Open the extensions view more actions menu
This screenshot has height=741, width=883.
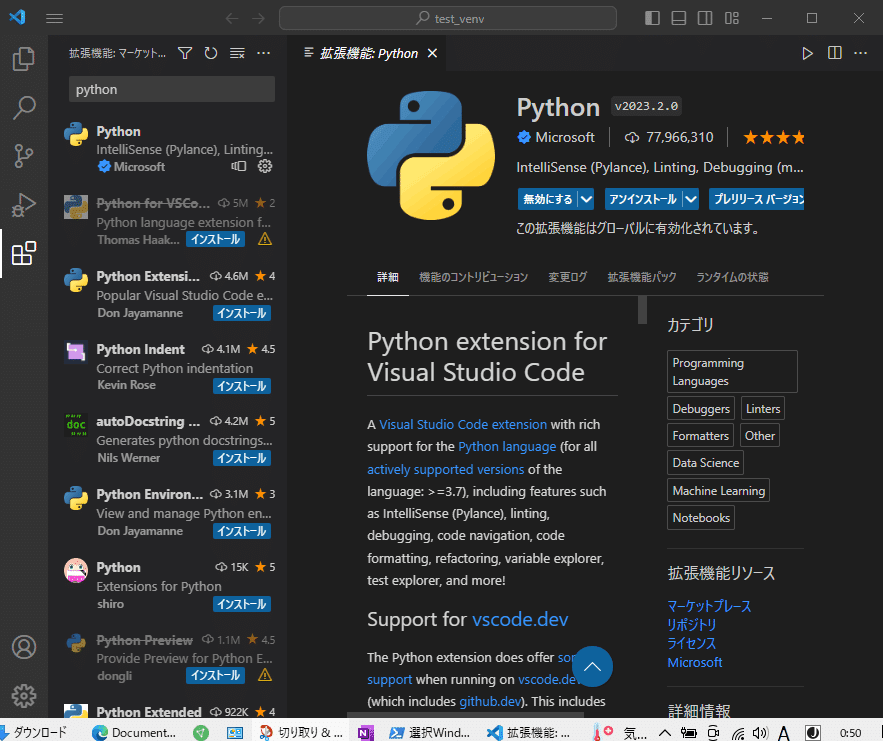click(264, 53)
